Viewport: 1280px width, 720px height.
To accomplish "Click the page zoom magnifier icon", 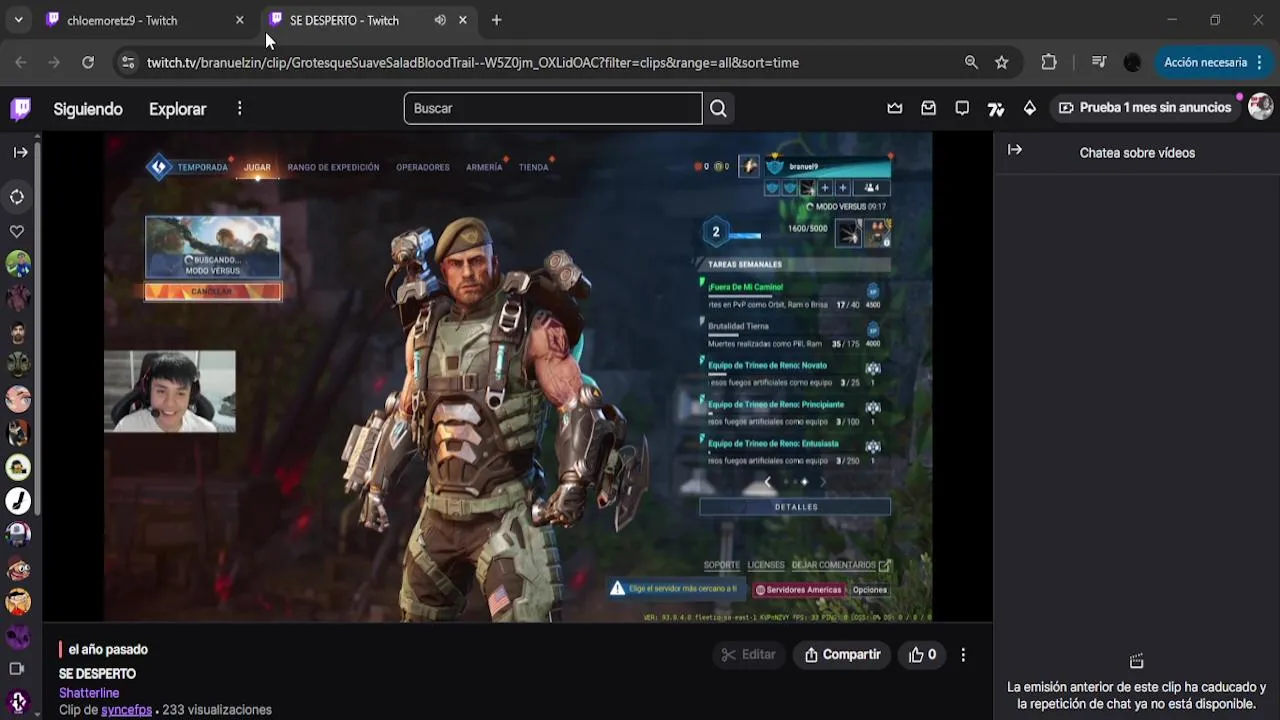I will [x=971, y=62].
